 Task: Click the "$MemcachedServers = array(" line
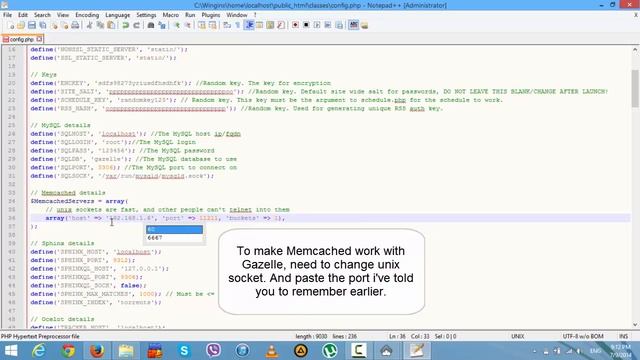(79, 201)
